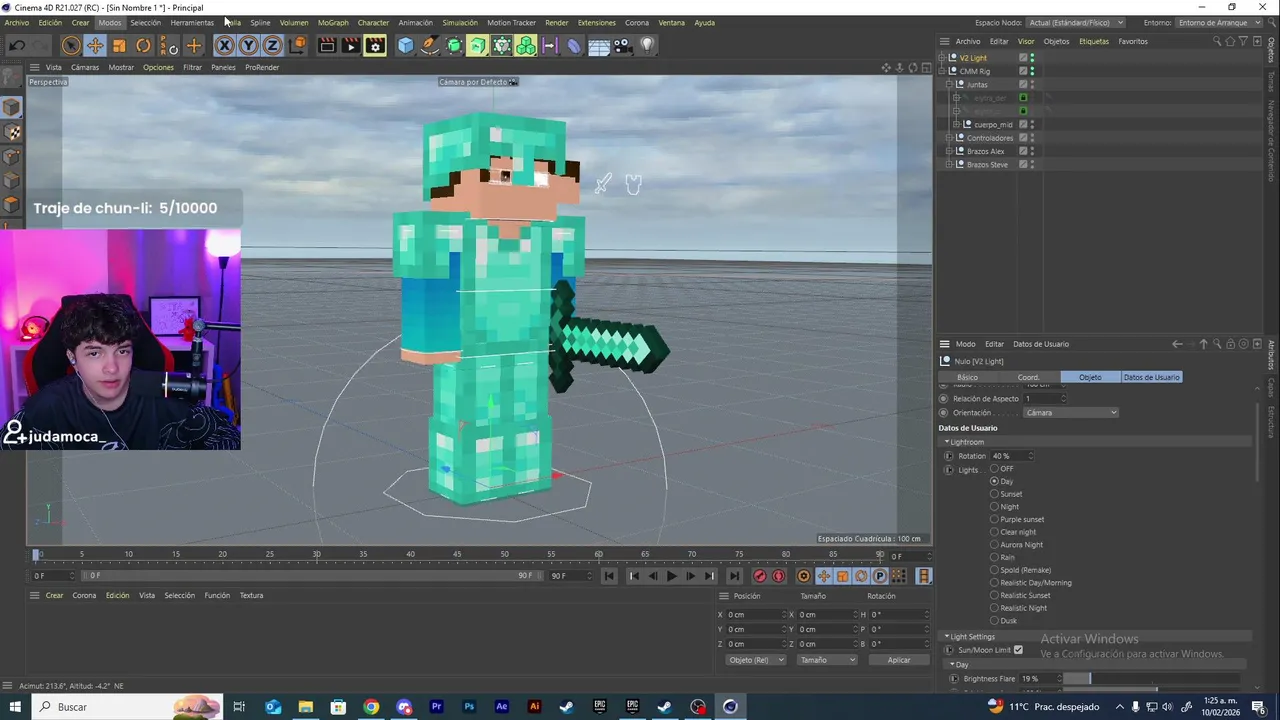This screenshot has height=720, width=1280.
Task: Render the active view
Action: pos(327,45)
